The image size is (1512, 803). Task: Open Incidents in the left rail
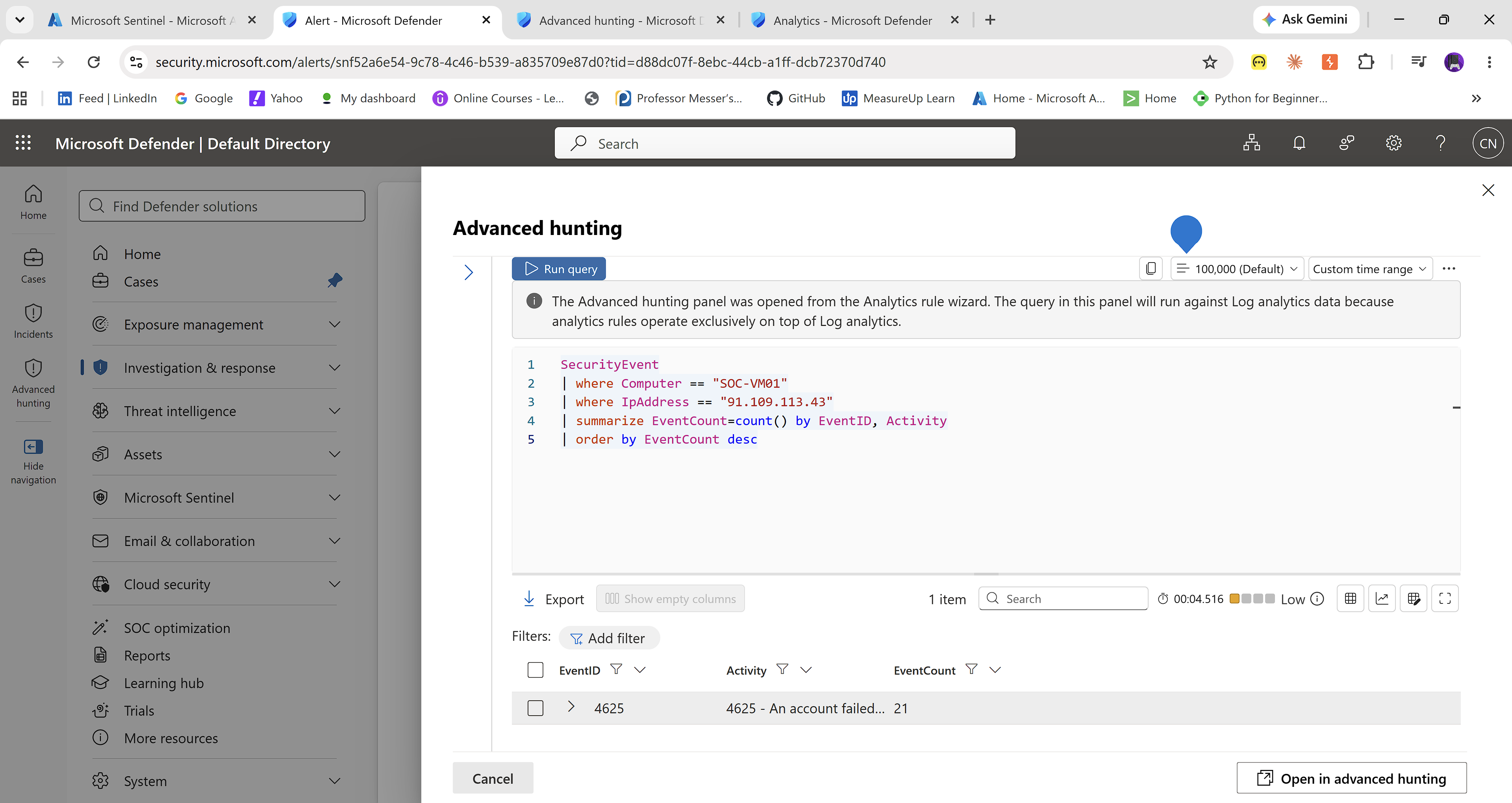(x=33, y=321)
